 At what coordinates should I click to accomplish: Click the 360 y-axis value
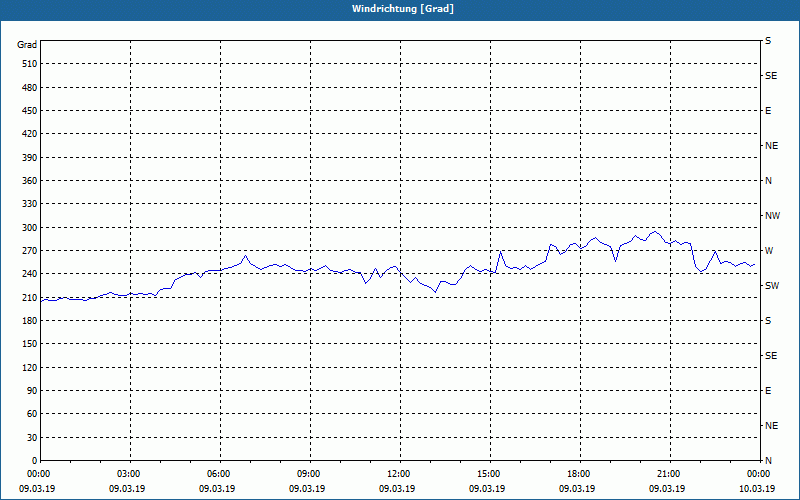point(30,181)
